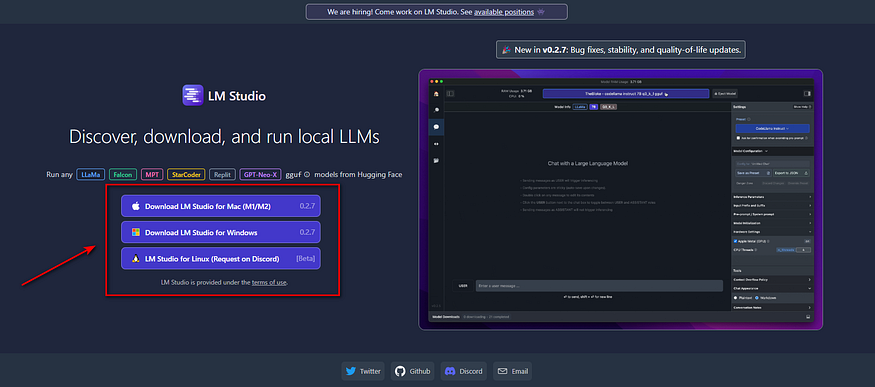
Task: Click Save as Preset button in preview
Action: click(x=753, y=173)
